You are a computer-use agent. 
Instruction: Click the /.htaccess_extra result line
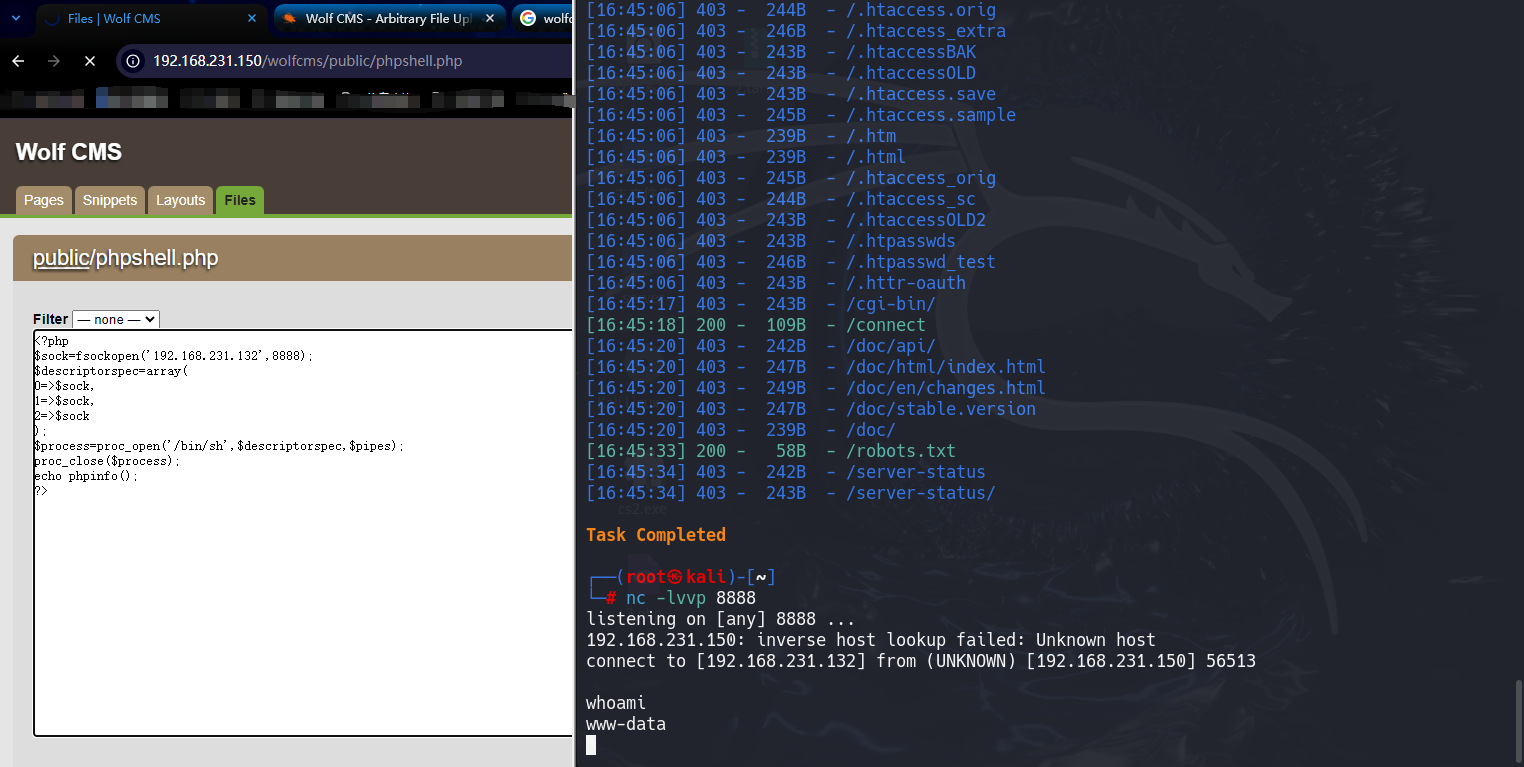tap(796, 31)
